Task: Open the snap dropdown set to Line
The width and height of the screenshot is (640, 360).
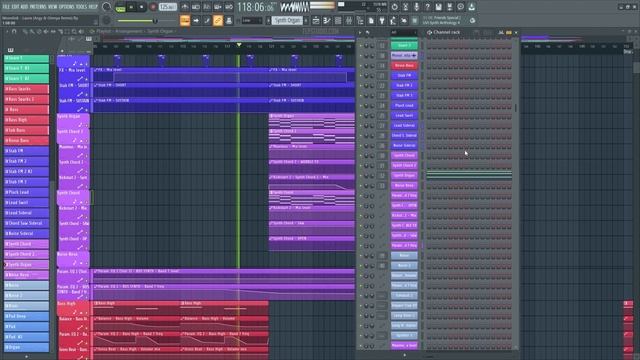Action: coord(251,20)
